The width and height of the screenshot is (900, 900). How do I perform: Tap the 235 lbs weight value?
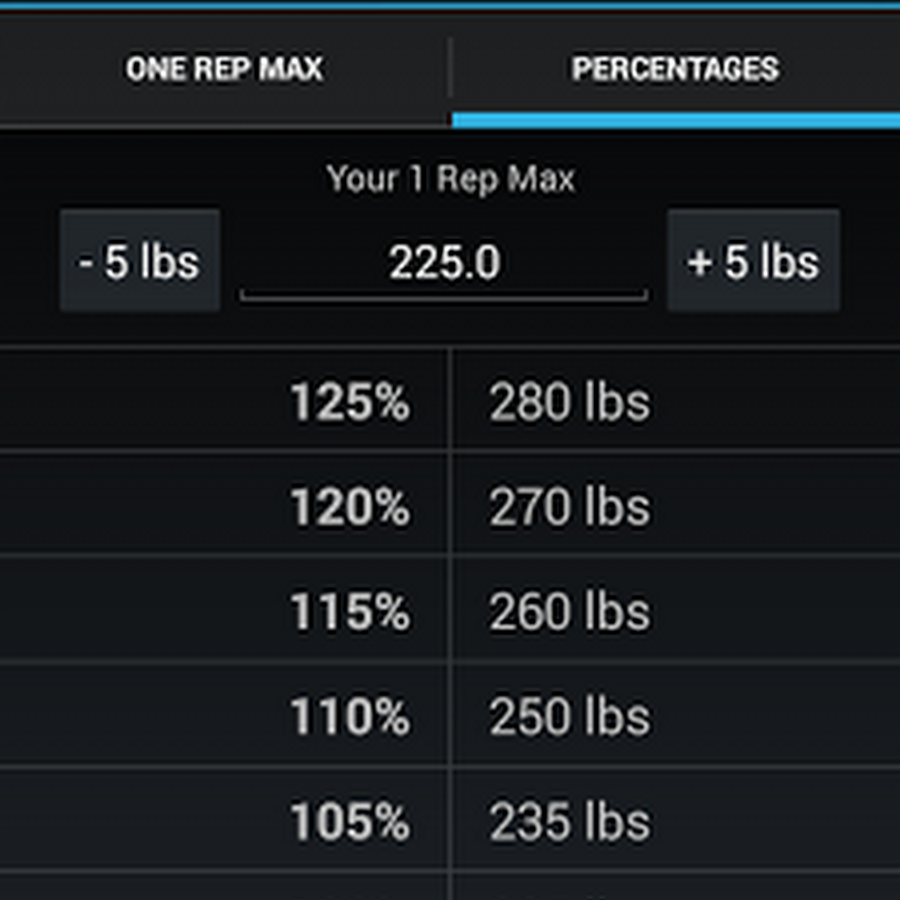tap(569, 822)
